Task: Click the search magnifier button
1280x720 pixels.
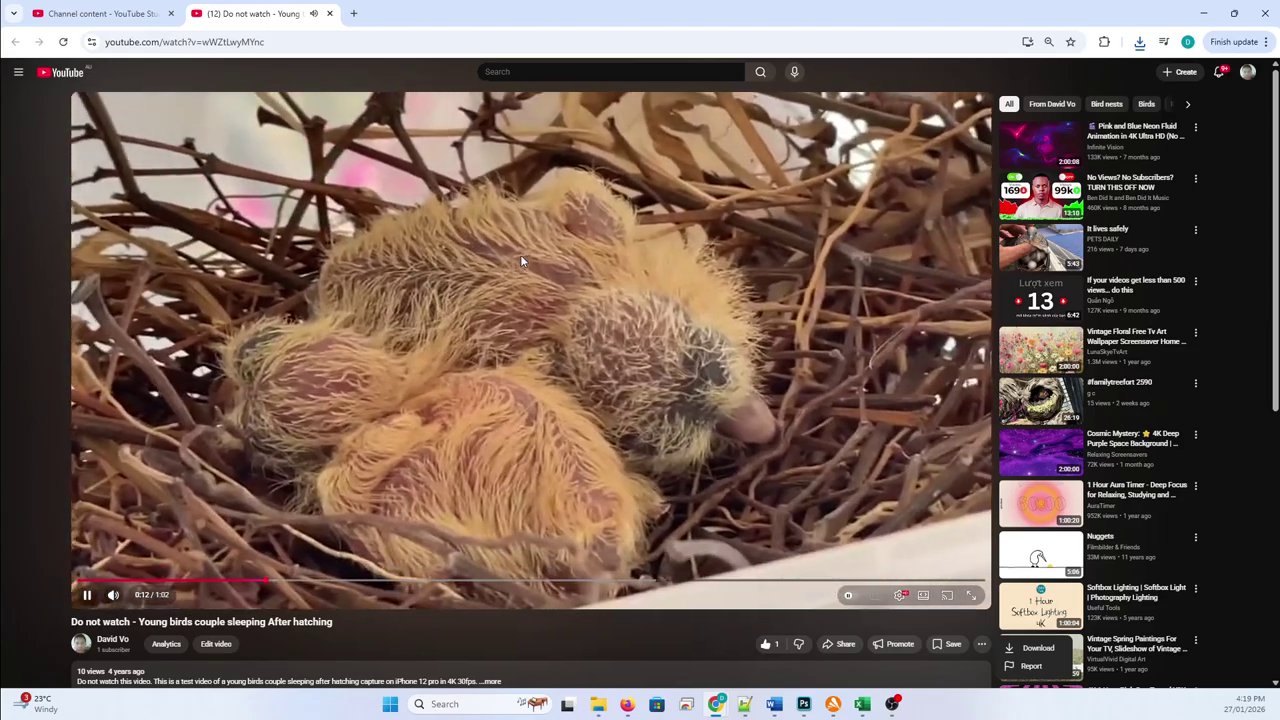Action: coord(760,72)
